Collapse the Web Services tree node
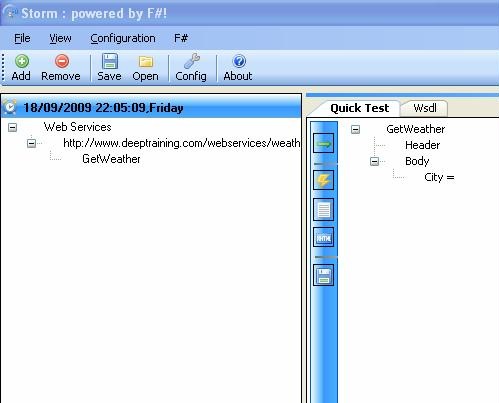The width and height of the screenshot is (499, 403). click(13, 127)
